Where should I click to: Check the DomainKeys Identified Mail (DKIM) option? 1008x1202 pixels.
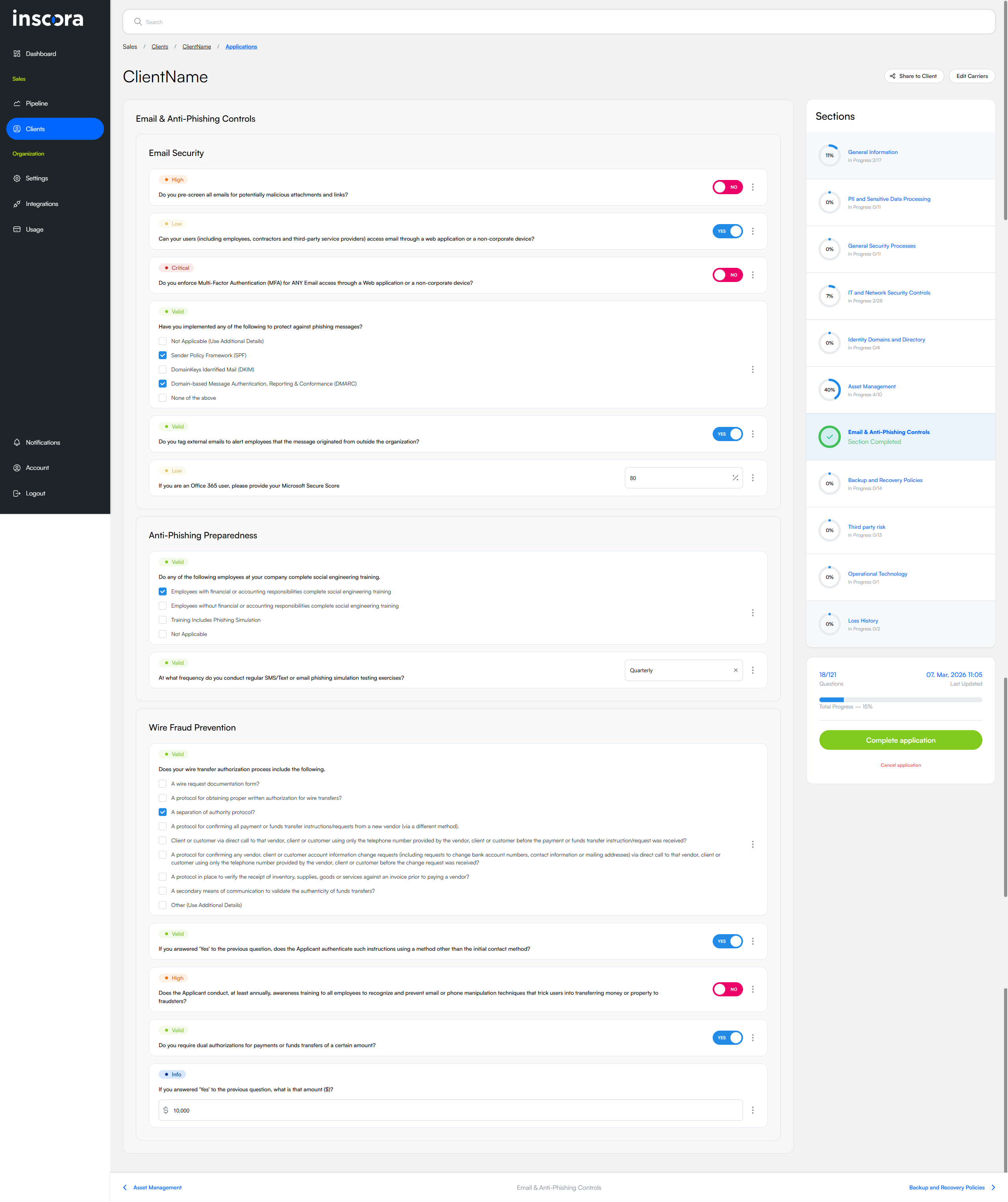[163, 369]
